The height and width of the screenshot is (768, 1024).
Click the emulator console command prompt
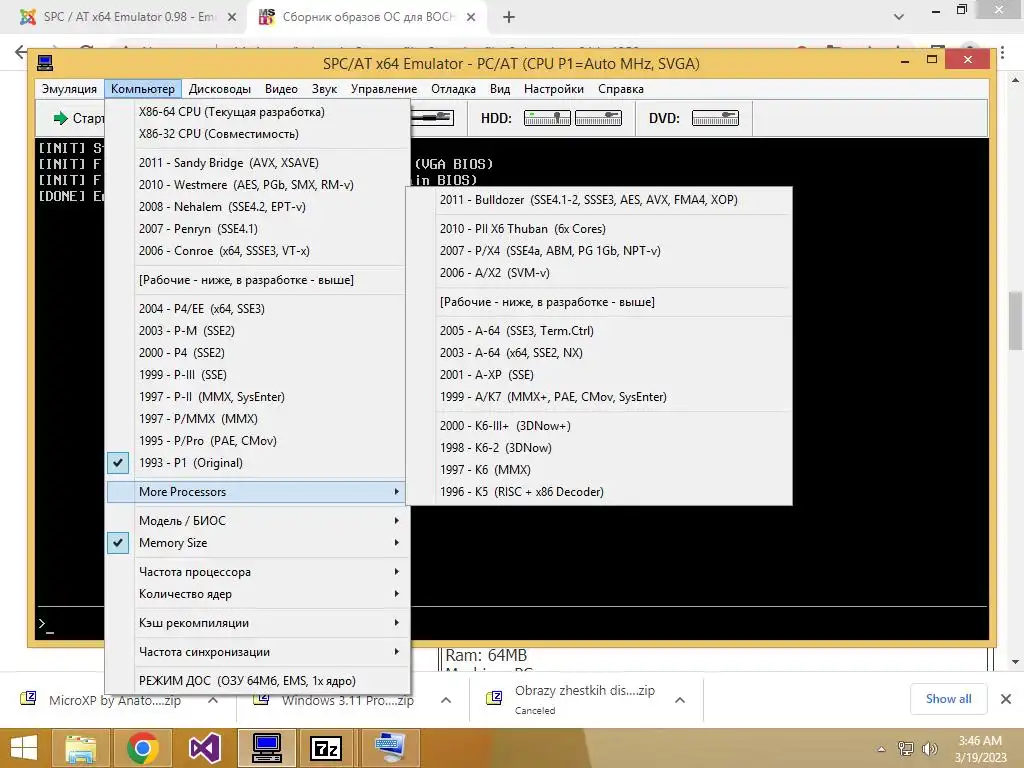click(x=513, y=624)
